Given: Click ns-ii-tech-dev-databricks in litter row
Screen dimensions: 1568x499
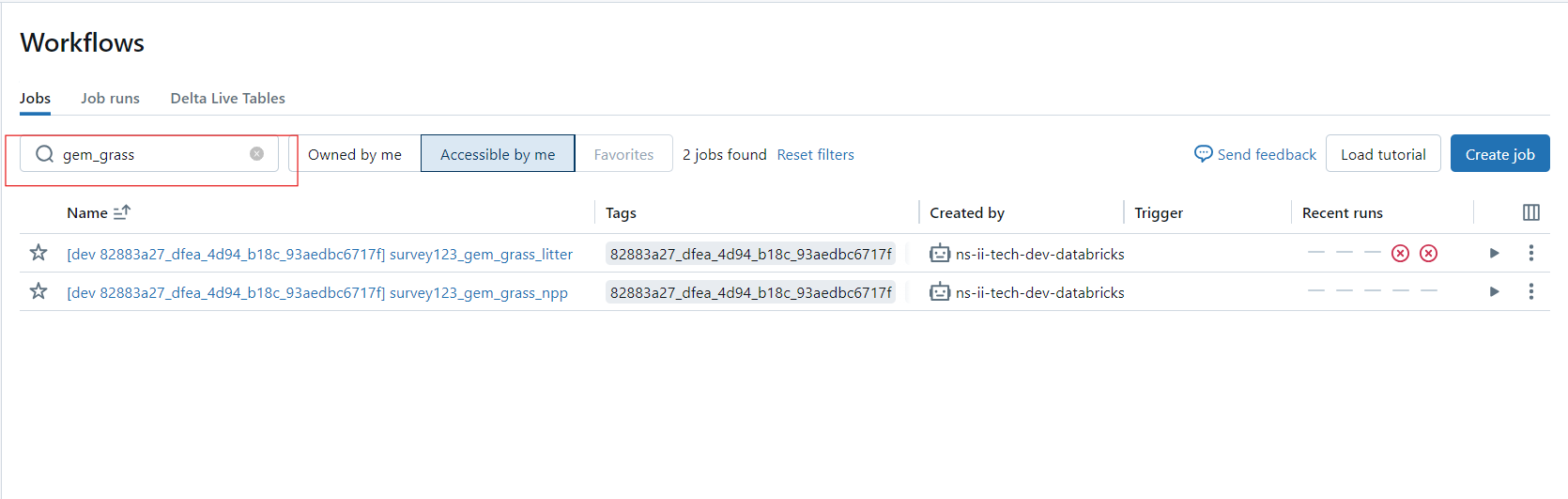Looking at the screenshot, I should (x=1039, y=254).
